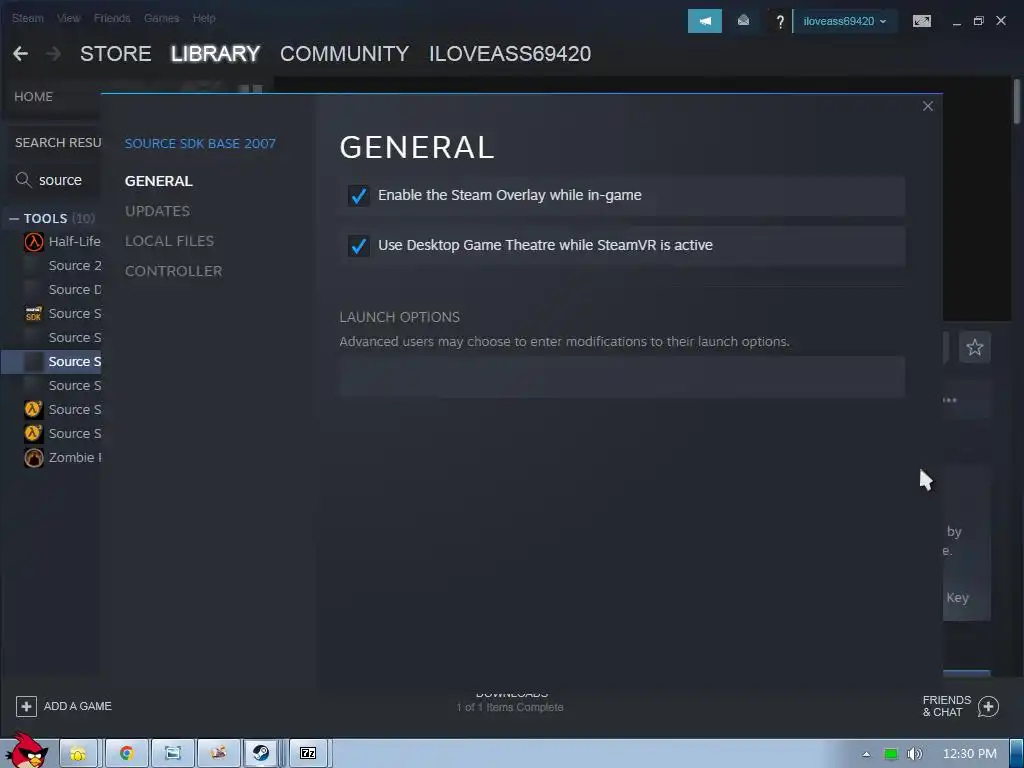
Task: Uncheck Desktop Game Theatre for SteamVR
Action: coord(359,246)
